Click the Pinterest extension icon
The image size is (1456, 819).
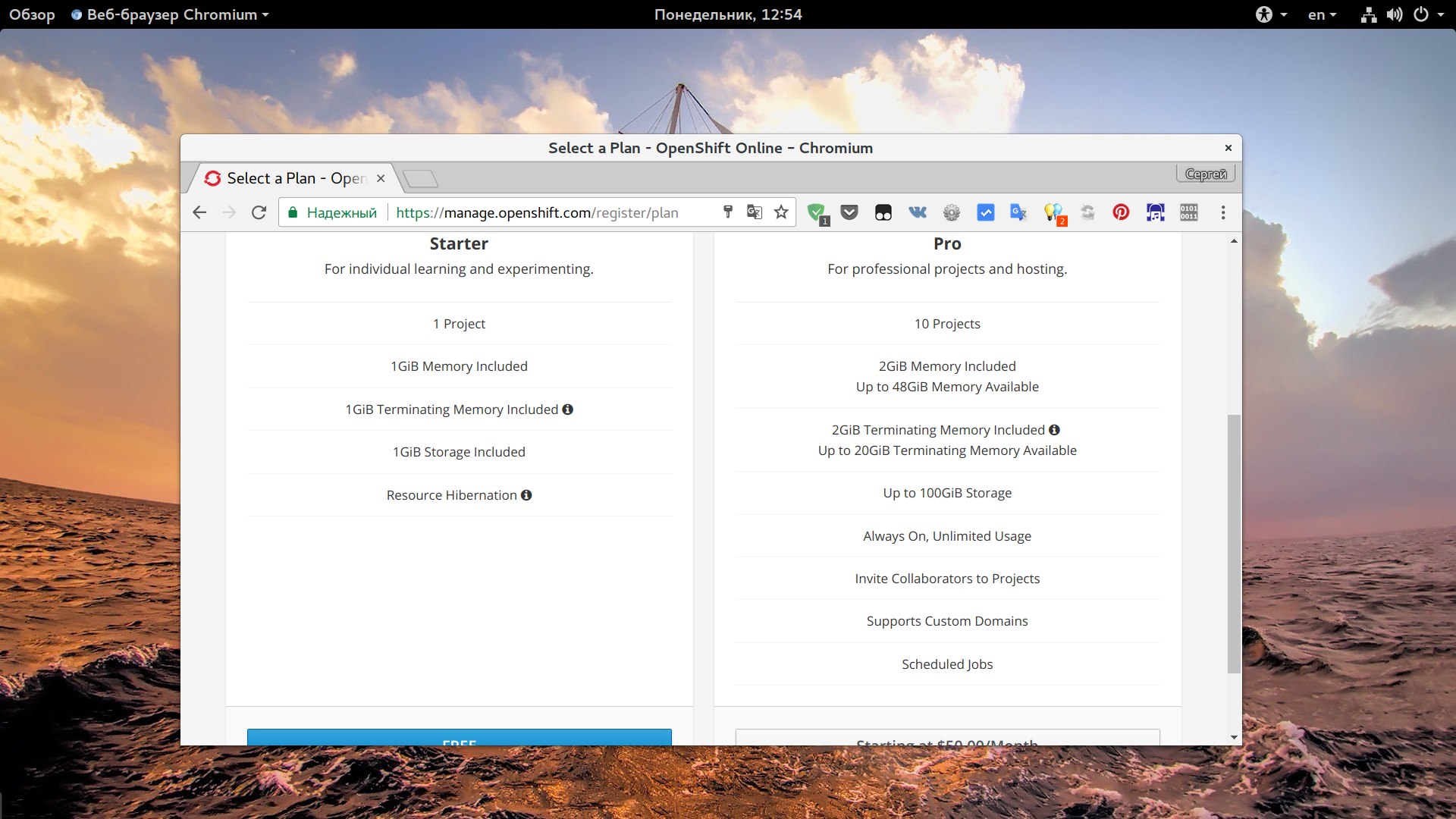coord(1121,212)
